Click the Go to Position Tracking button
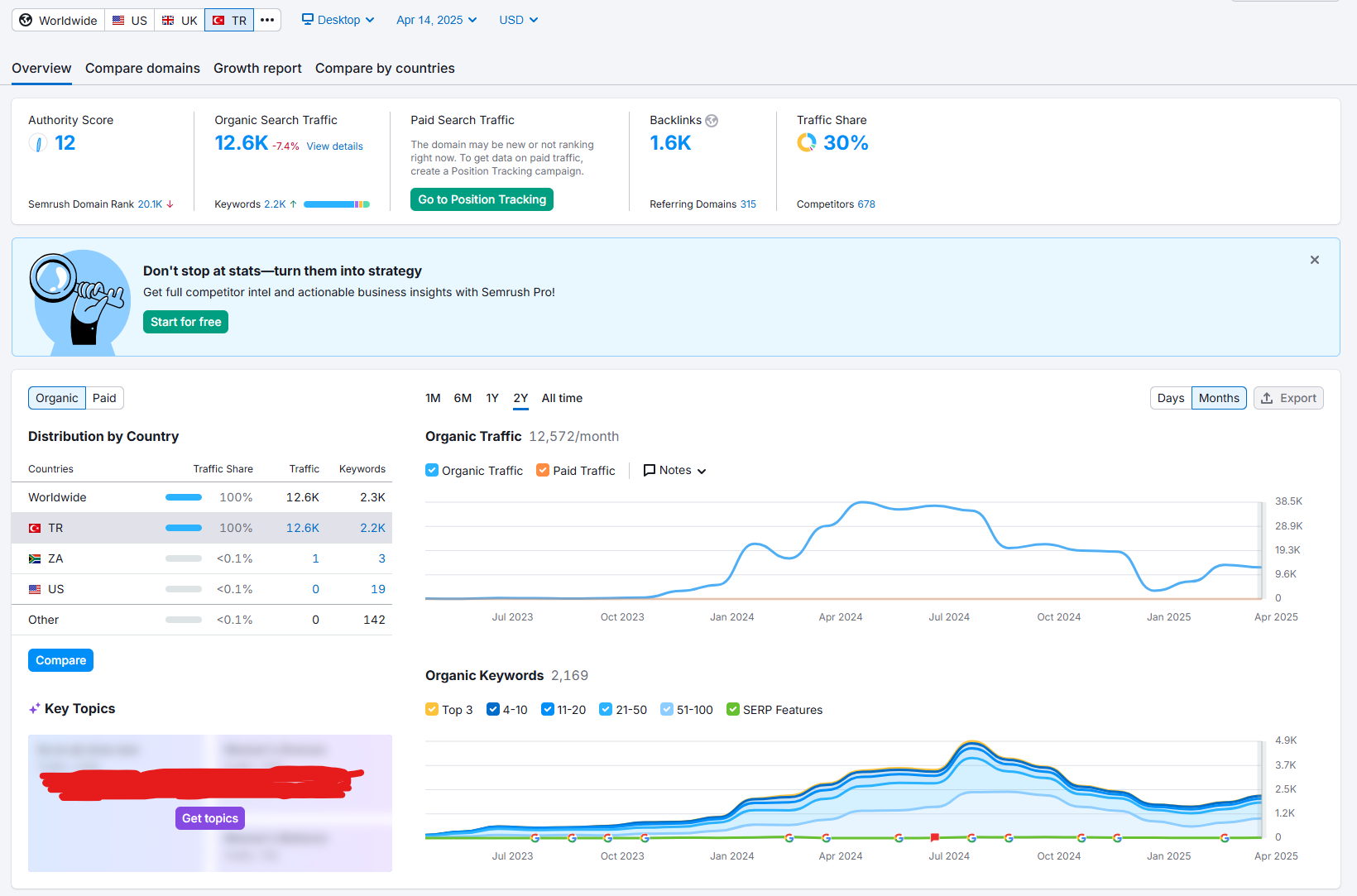 482,199
